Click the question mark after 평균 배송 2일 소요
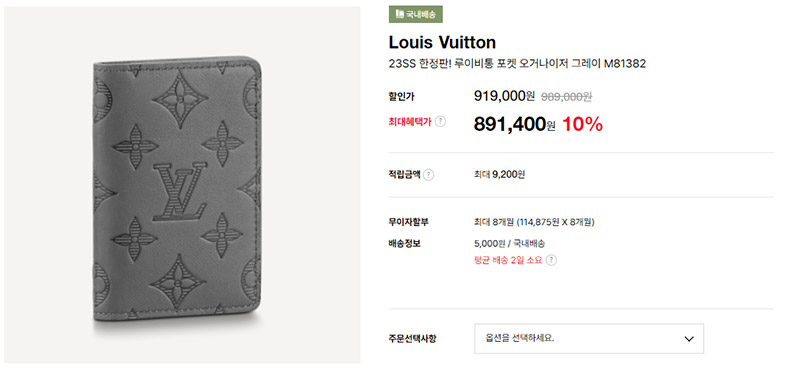 [551, 260]
